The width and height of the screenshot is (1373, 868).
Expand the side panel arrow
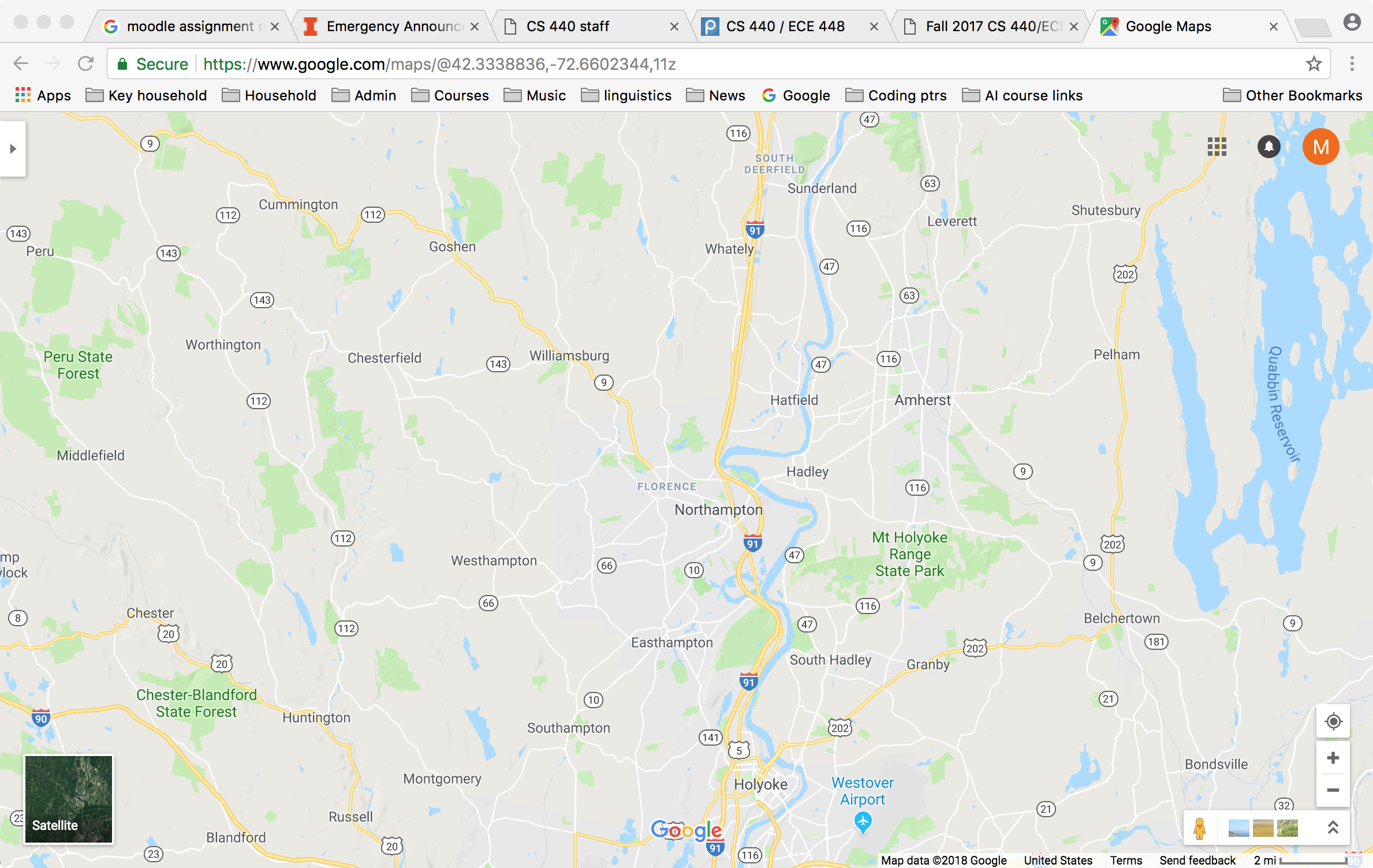tap(13, 149)
